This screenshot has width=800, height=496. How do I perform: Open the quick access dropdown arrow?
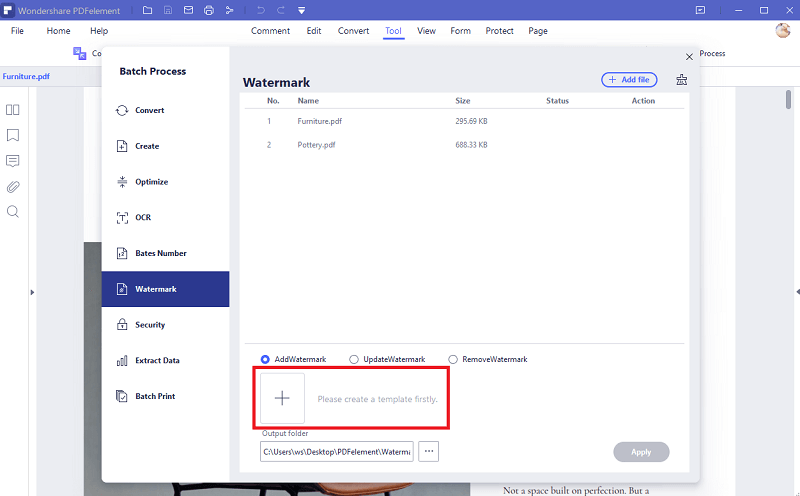[x=302, y=11]
